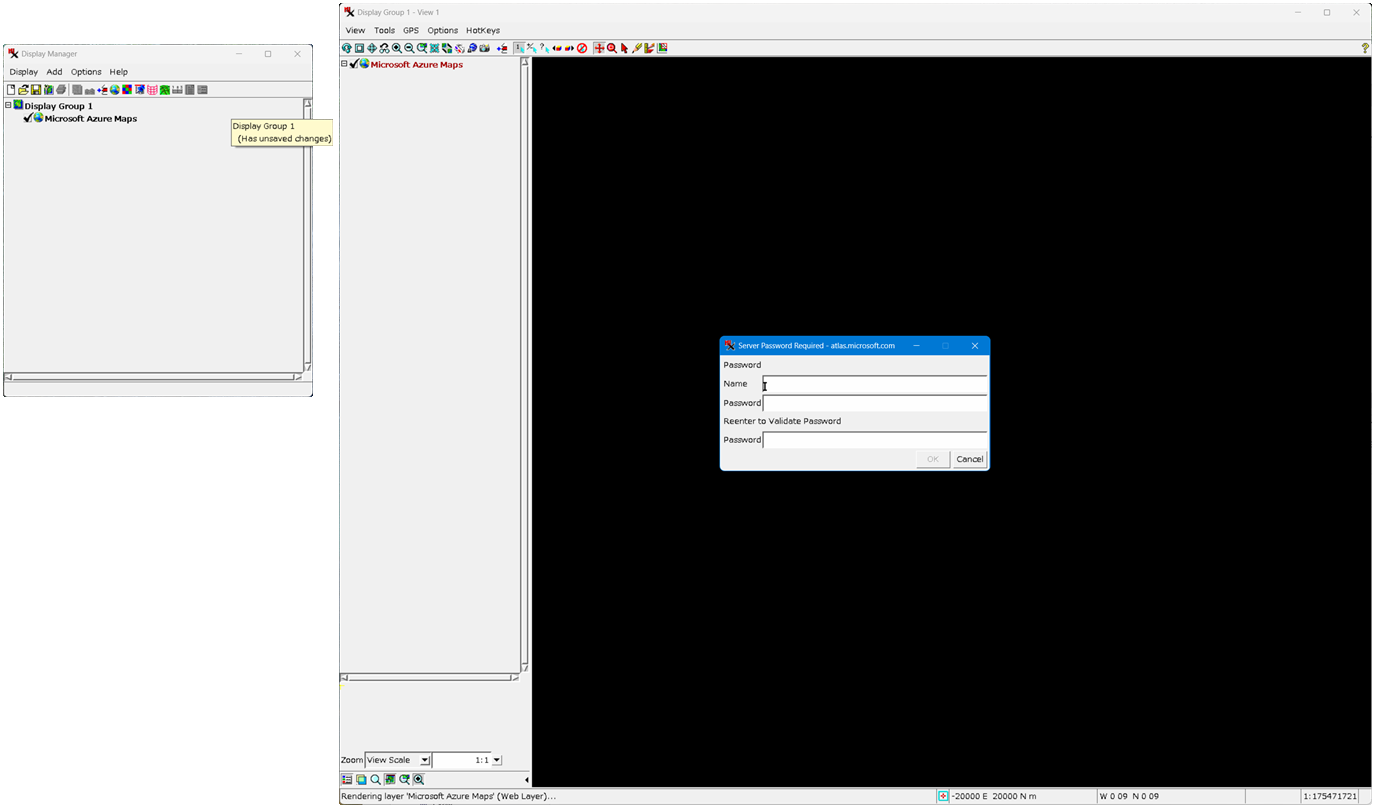Toggle the legend list icon in bottom toolbar
This screenshot has width=1375, height=807.
click(x=347, y=779)
